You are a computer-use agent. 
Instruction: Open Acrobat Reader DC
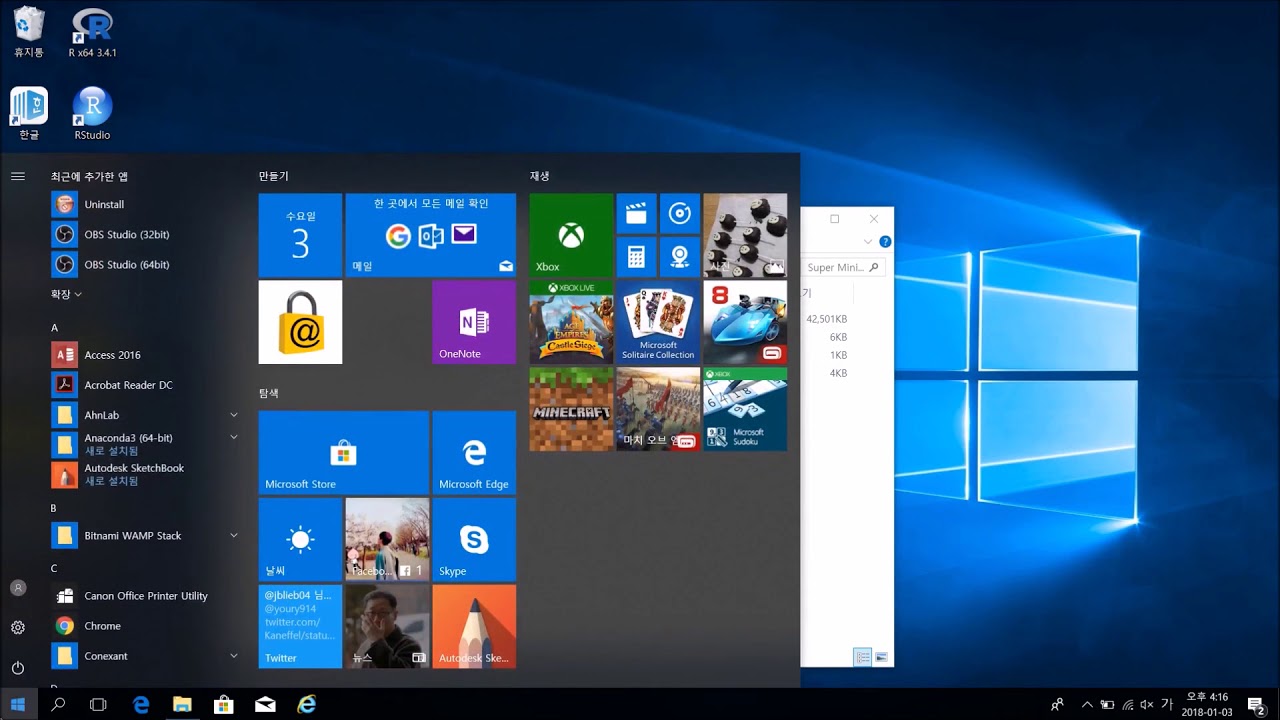coord(148,385)
